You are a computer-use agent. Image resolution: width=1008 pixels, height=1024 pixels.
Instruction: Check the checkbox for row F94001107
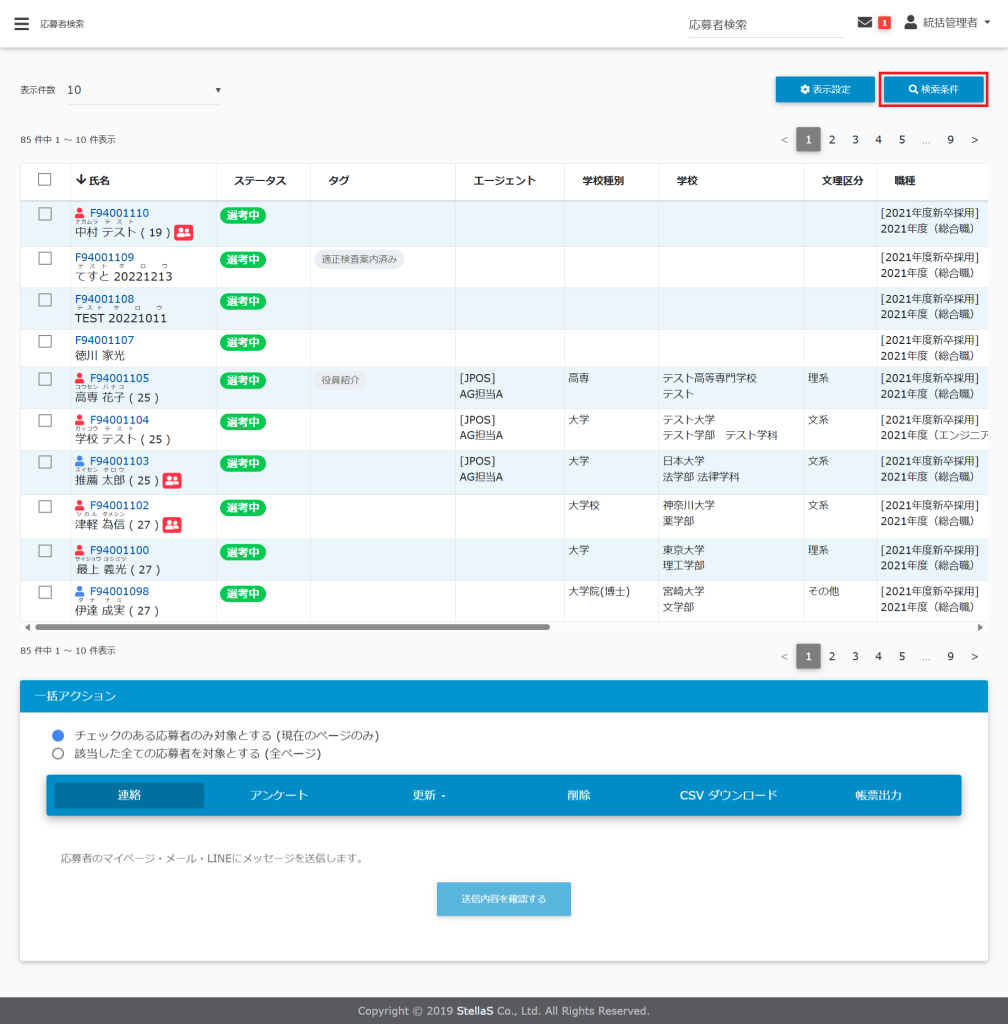click(44, 341)
